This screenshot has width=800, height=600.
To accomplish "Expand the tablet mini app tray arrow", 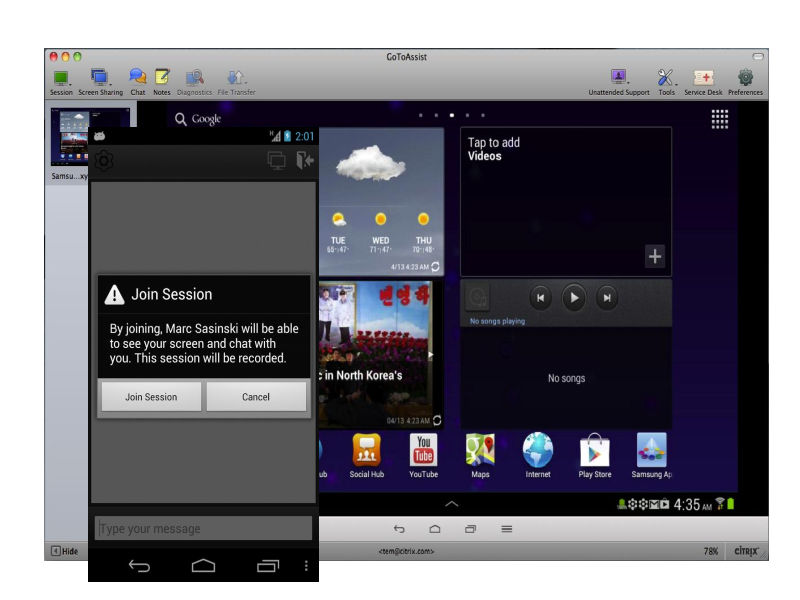I will 452,504.
